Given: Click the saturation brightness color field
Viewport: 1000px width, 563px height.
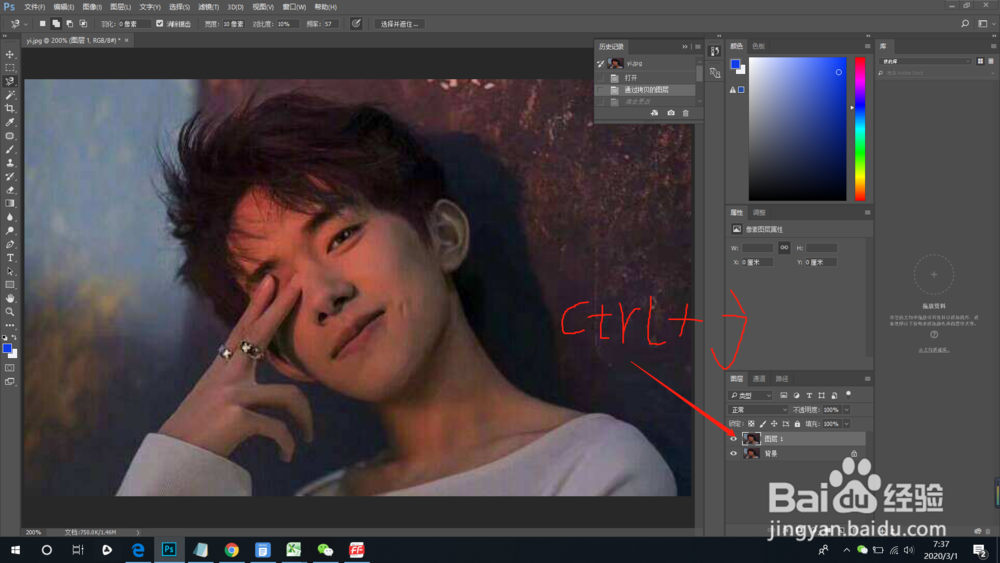Looking at the screenshot, I should [797, 129].
